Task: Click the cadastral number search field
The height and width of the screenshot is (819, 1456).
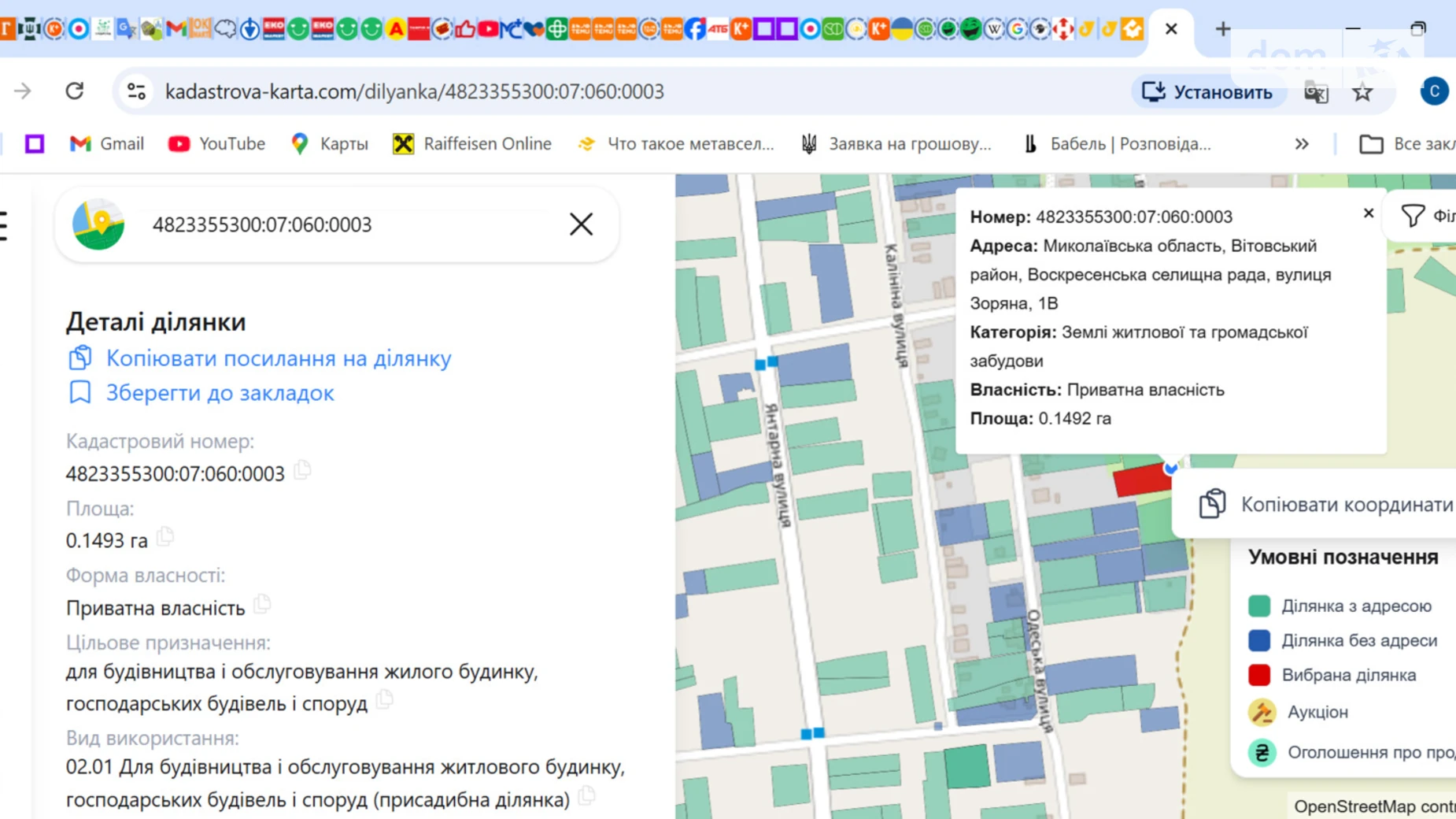Action: 346,224
